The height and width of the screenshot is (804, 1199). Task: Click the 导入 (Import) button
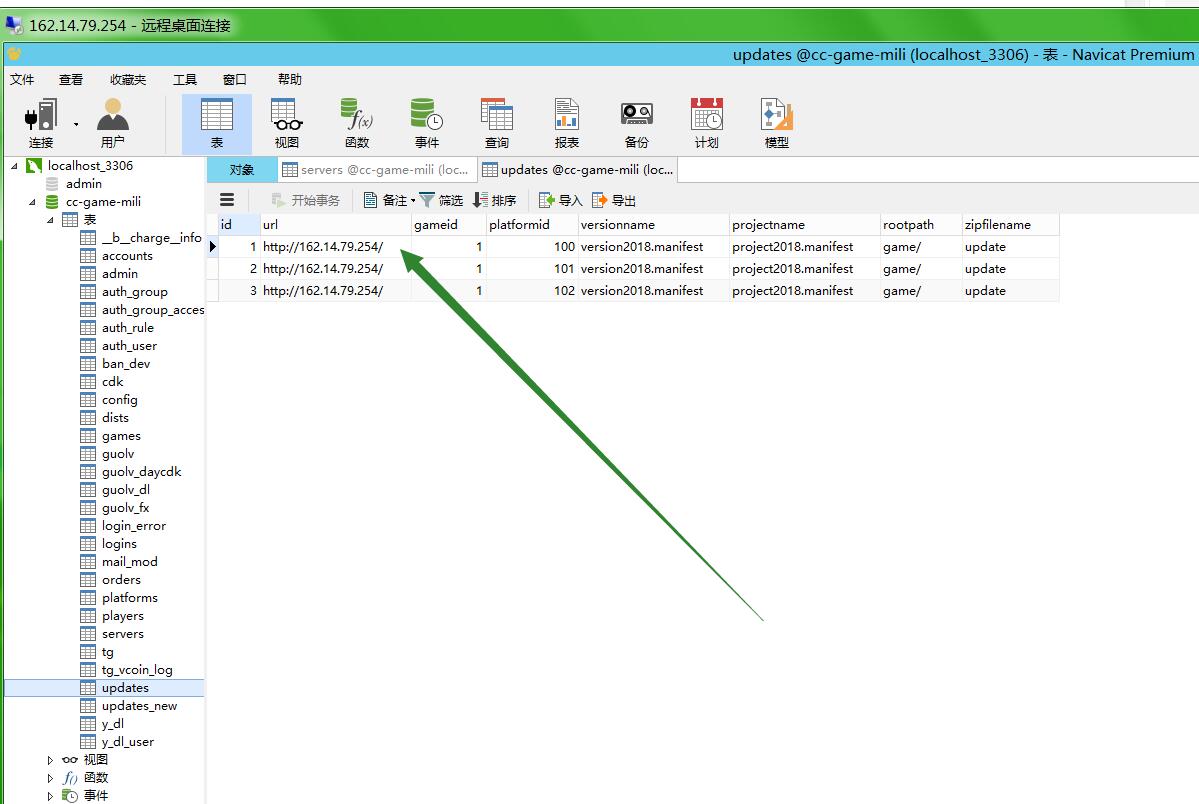pos(560,201)
